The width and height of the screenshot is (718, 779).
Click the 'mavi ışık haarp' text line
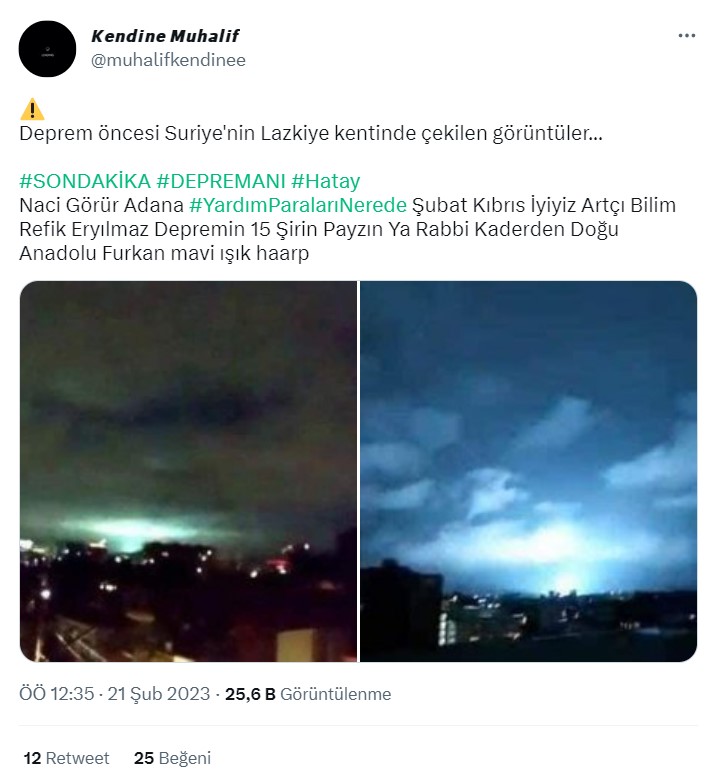click(239, 253)
